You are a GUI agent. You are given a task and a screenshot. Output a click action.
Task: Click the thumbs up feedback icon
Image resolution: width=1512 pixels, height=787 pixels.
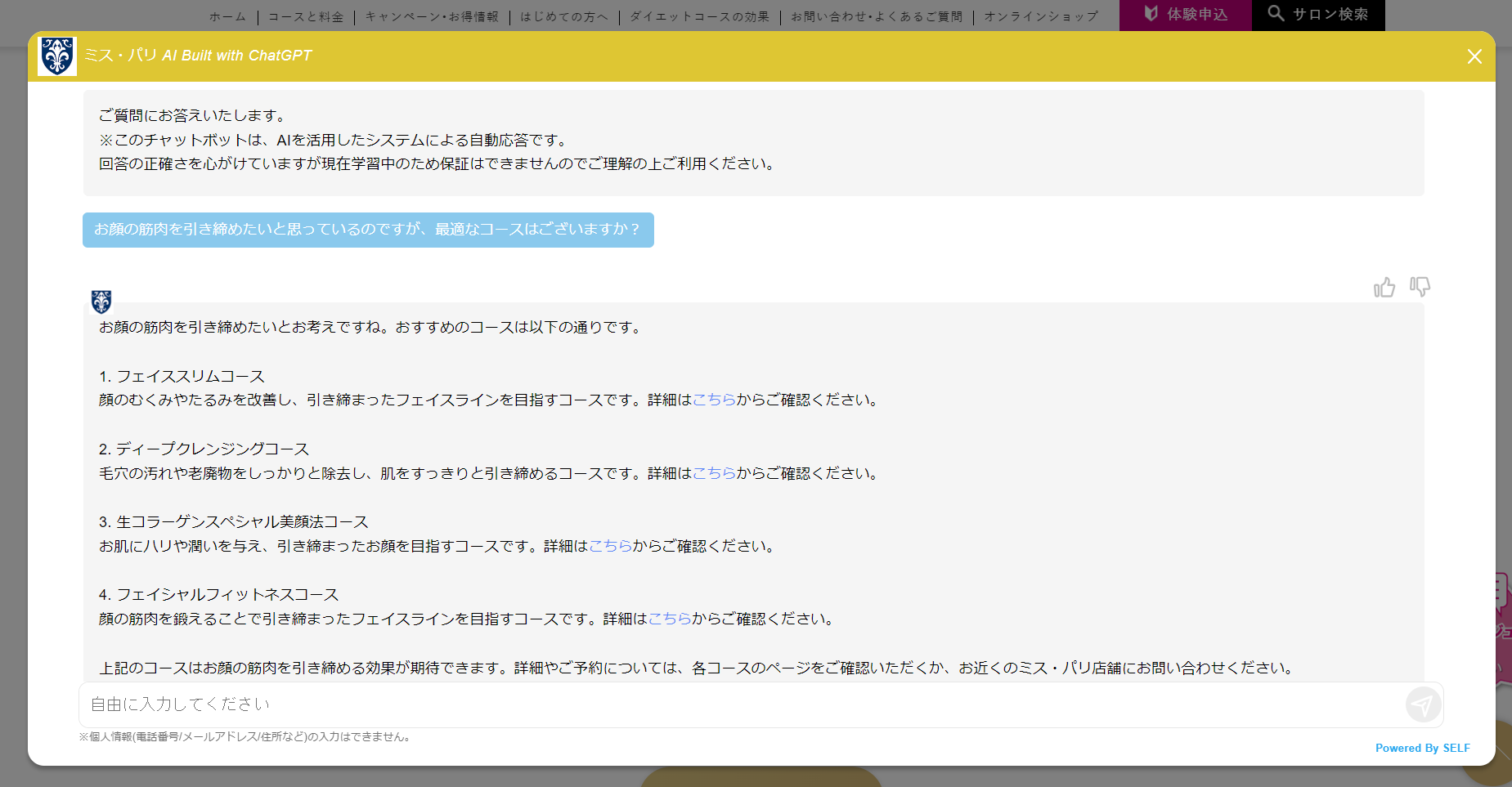coord(1384,288)
